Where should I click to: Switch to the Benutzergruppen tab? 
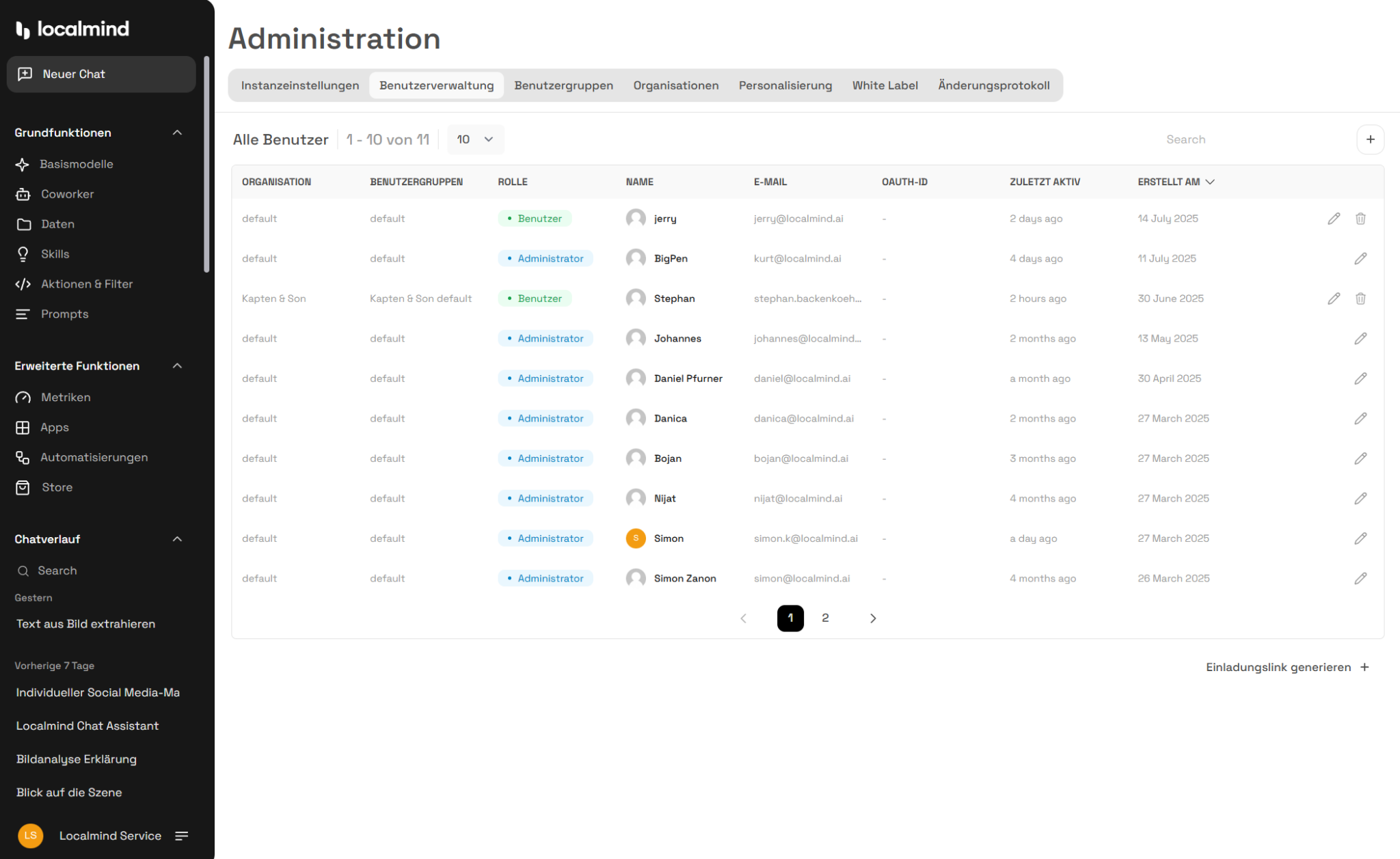563,85
